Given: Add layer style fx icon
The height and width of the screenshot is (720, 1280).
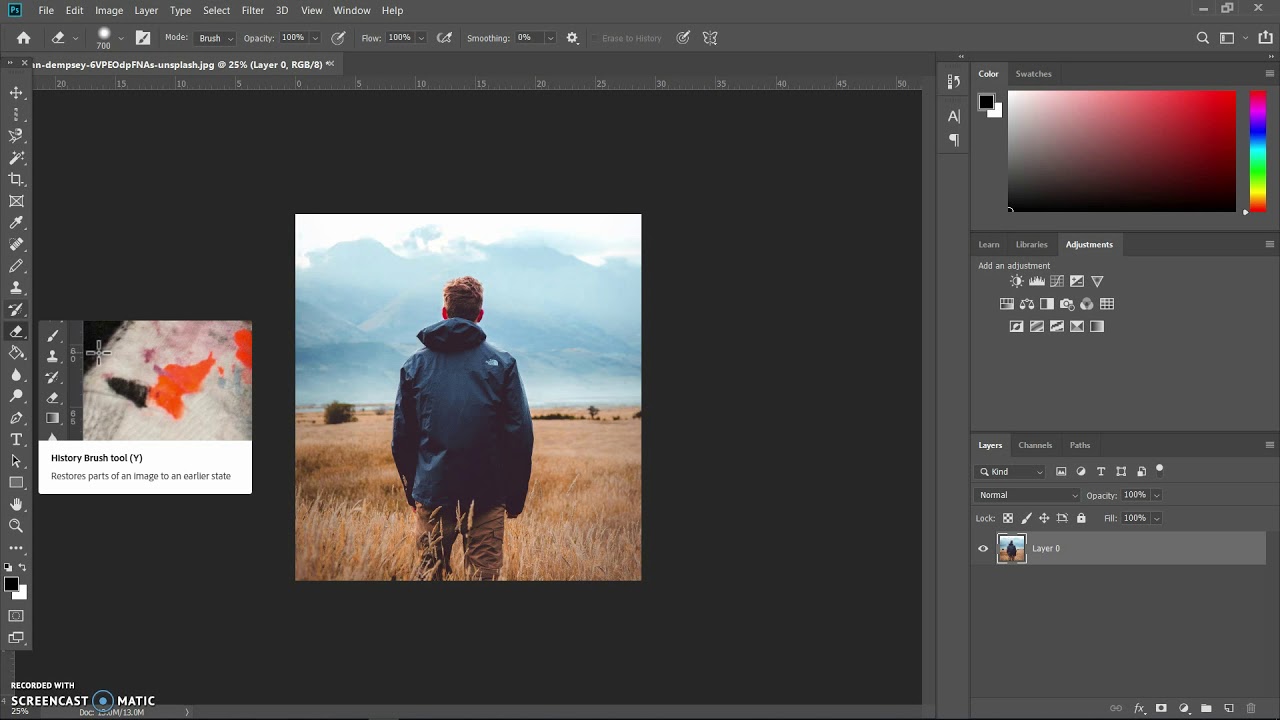Looking at the screenshot, I should pos(1139,708).
